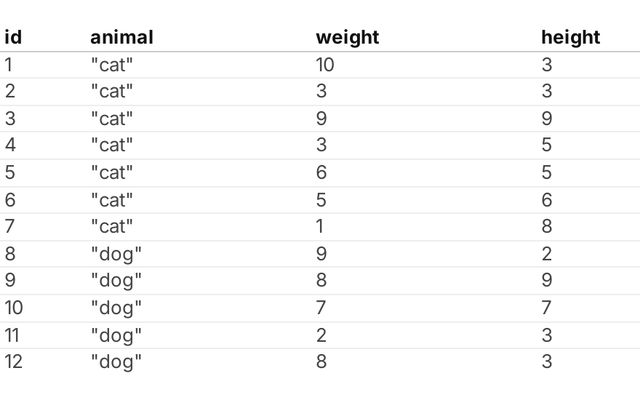Click the height cell in row 8
Image resolution: width=640 pixels, height=400 pixels.
(546, 254)
